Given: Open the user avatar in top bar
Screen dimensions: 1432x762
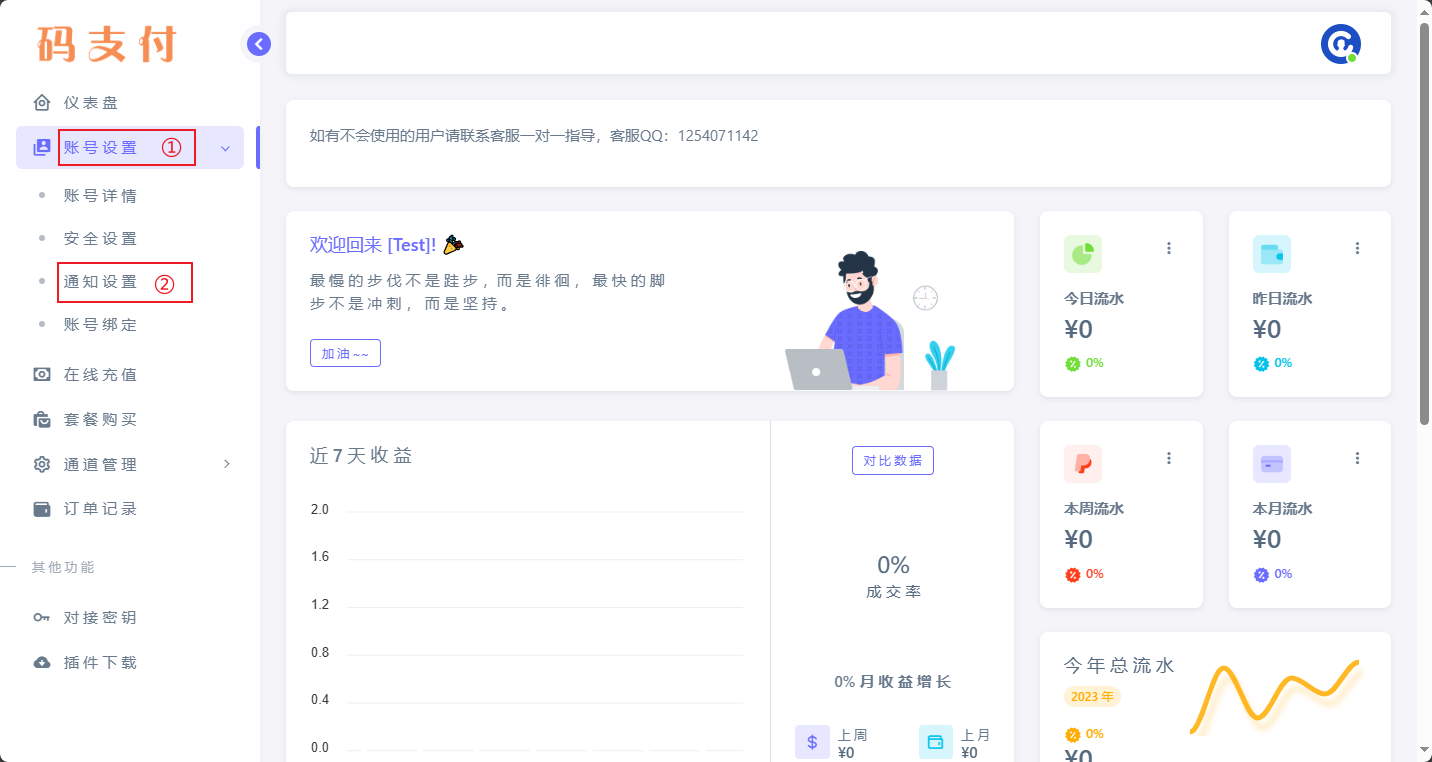Looking at the screenshot, I should tap(1340, 44).
